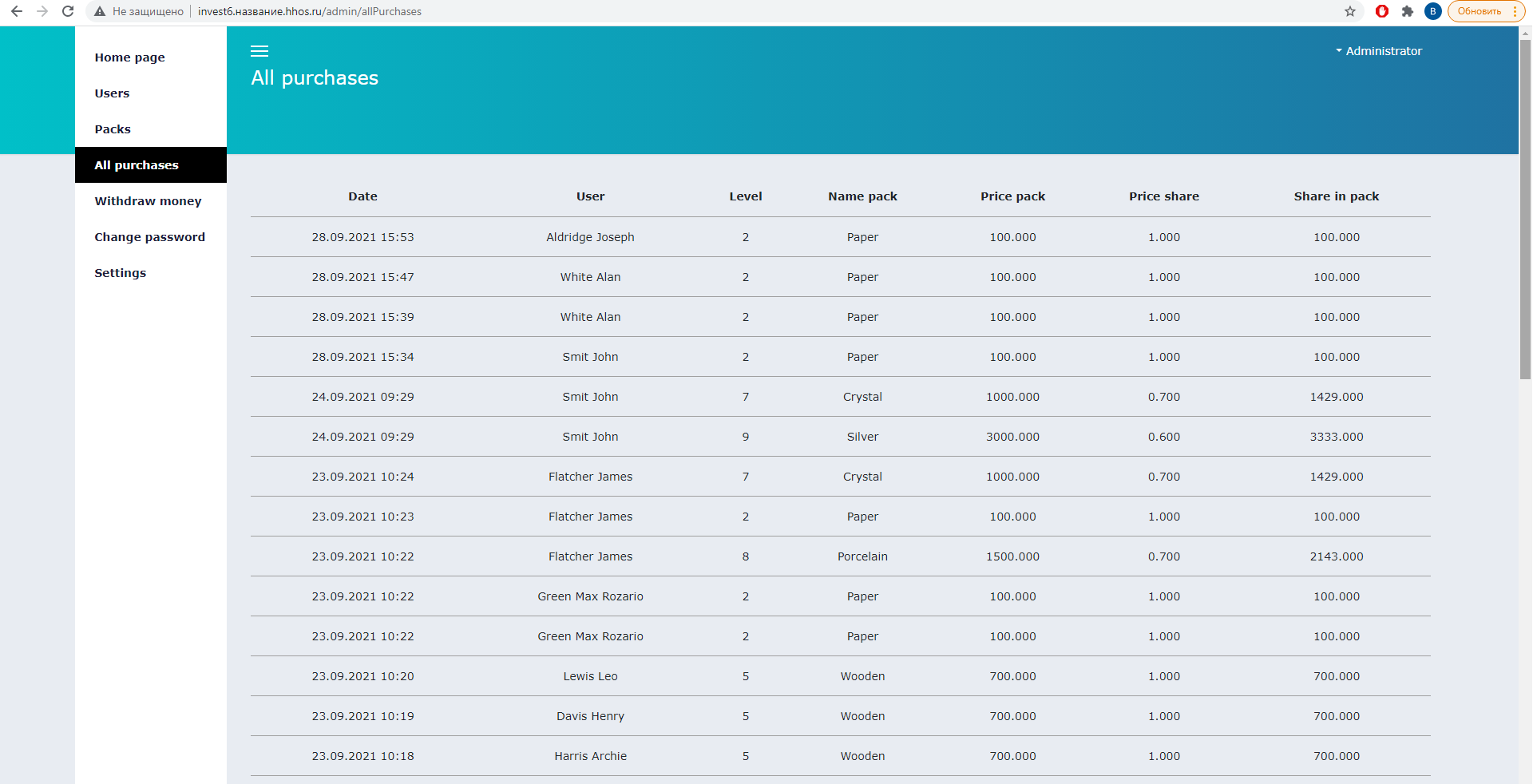Click the Level column header

pyautogui.click(x=746, y=196)
